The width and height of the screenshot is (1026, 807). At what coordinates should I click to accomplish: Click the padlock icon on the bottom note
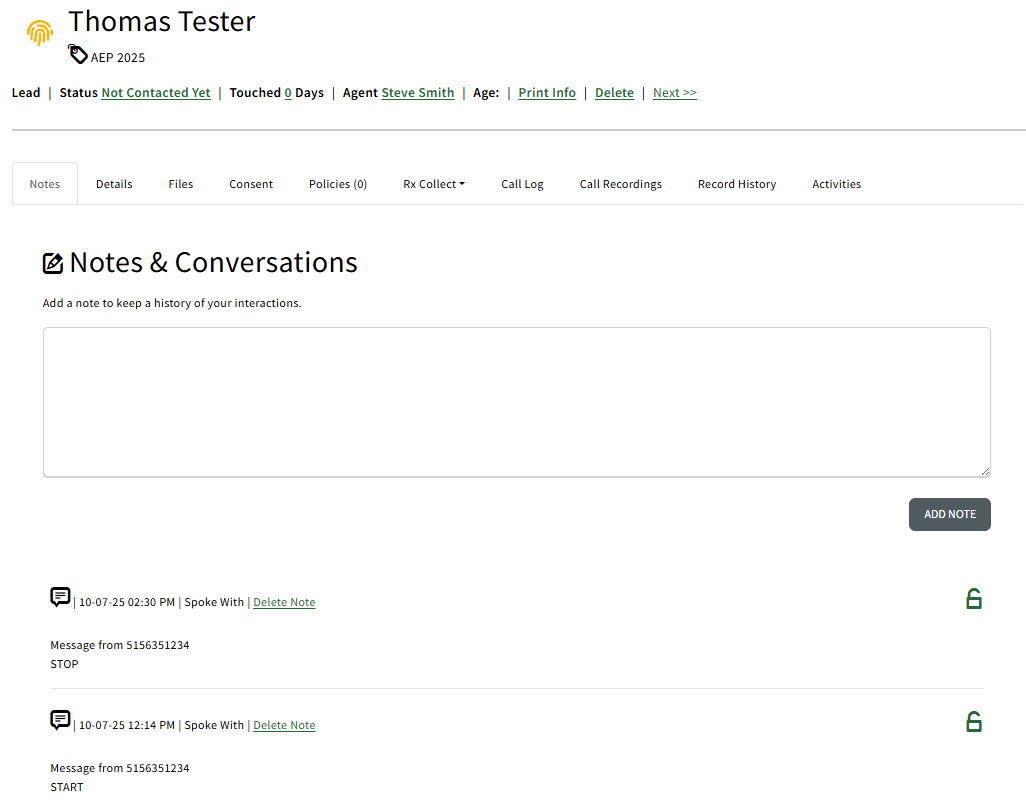pyautogui.click(x=974, y=721)
